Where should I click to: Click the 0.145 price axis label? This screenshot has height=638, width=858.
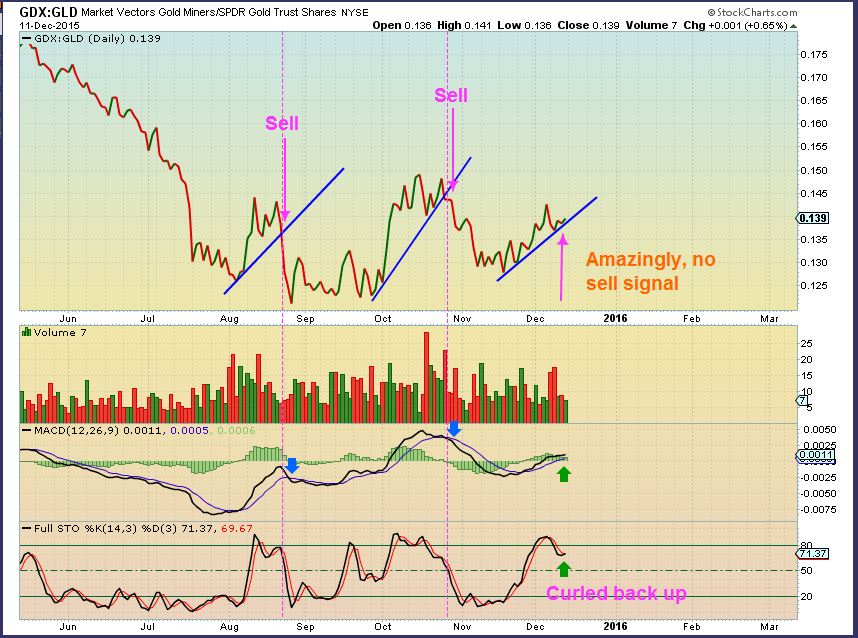click(x=814, y=194)
